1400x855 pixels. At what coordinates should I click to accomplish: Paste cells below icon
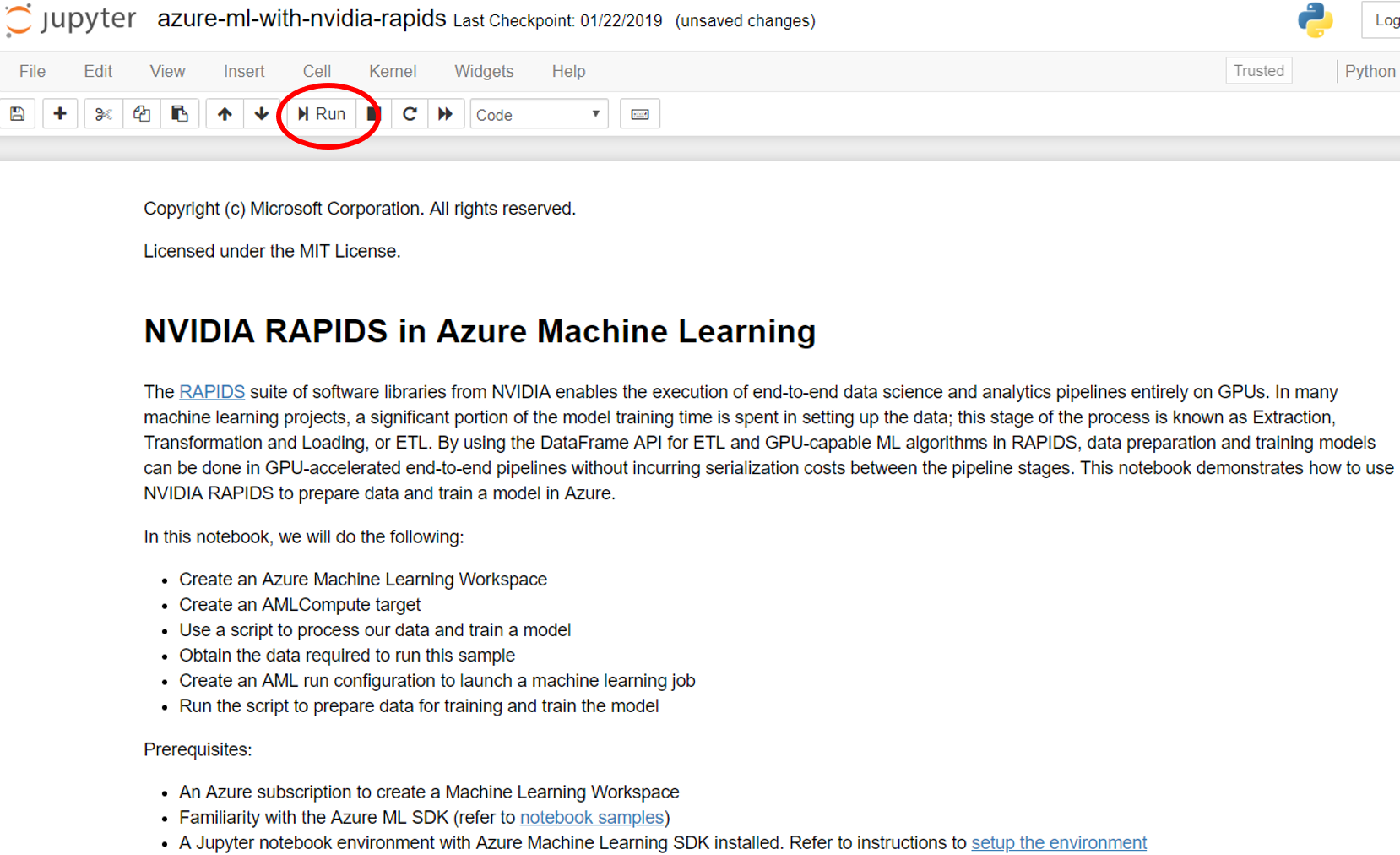tap(180, 114)
